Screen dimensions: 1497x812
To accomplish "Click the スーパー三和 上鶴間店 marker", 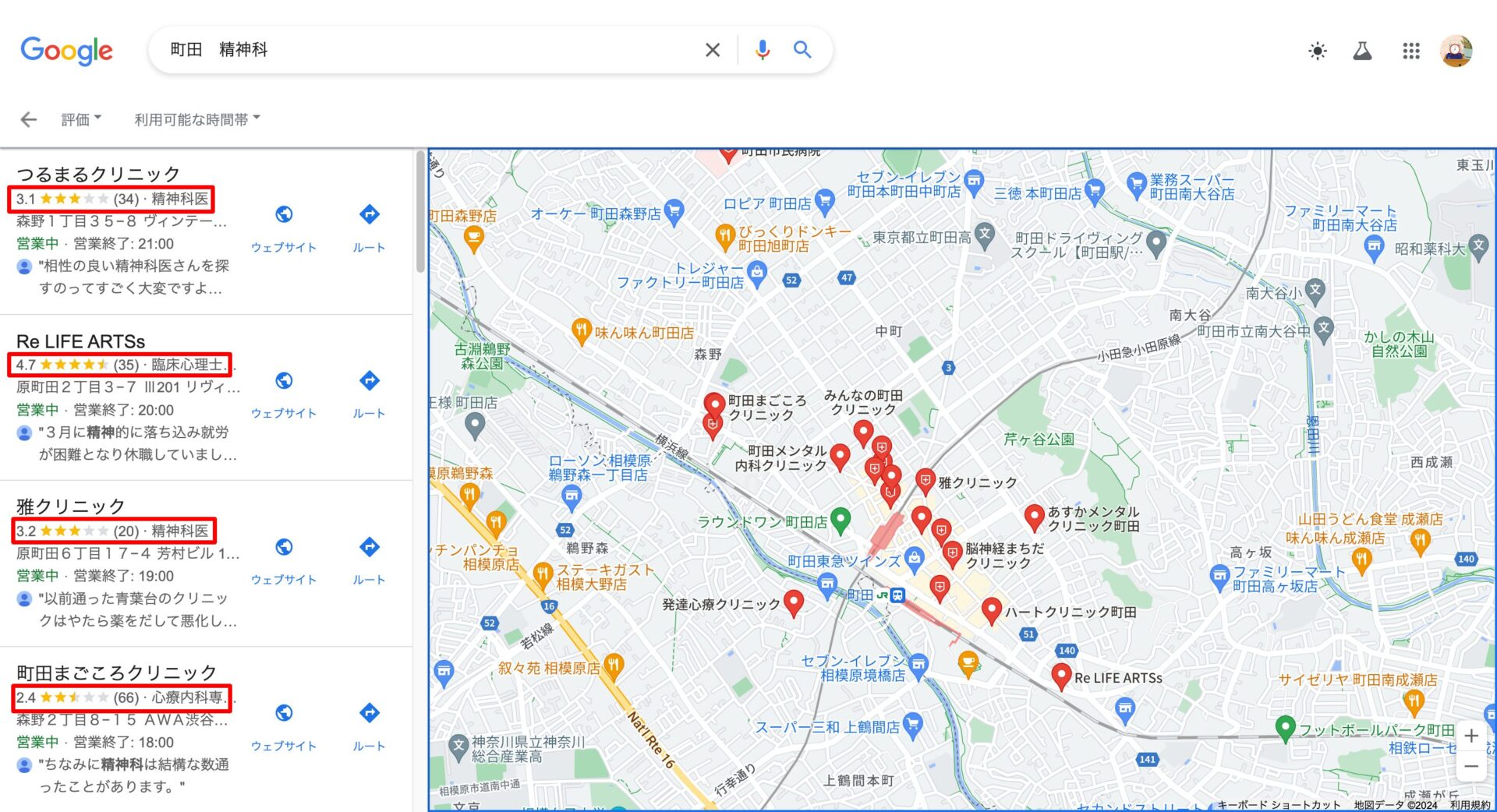I will (x=912, y=726).
